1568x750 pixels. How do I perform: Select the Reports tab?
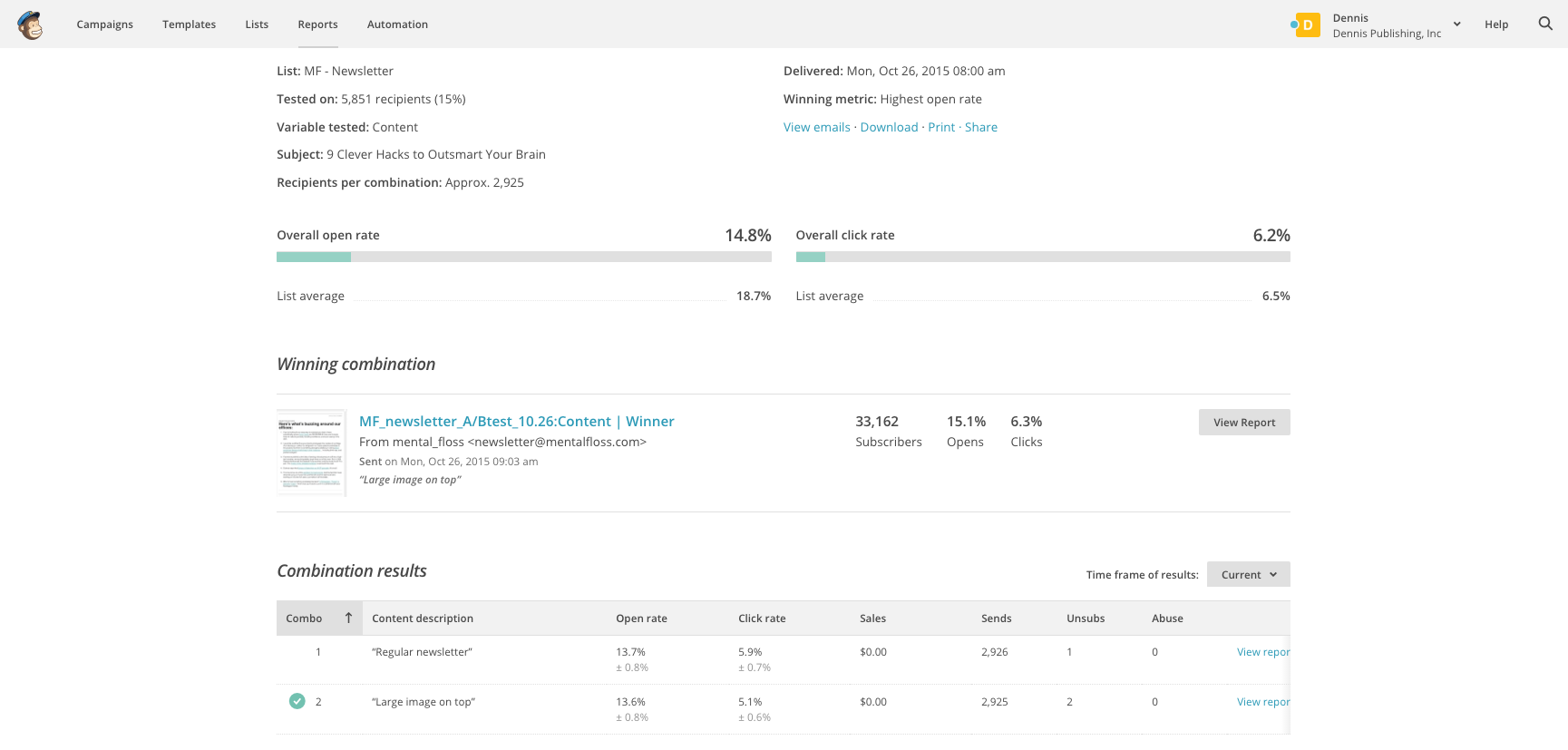pos(317,24)
